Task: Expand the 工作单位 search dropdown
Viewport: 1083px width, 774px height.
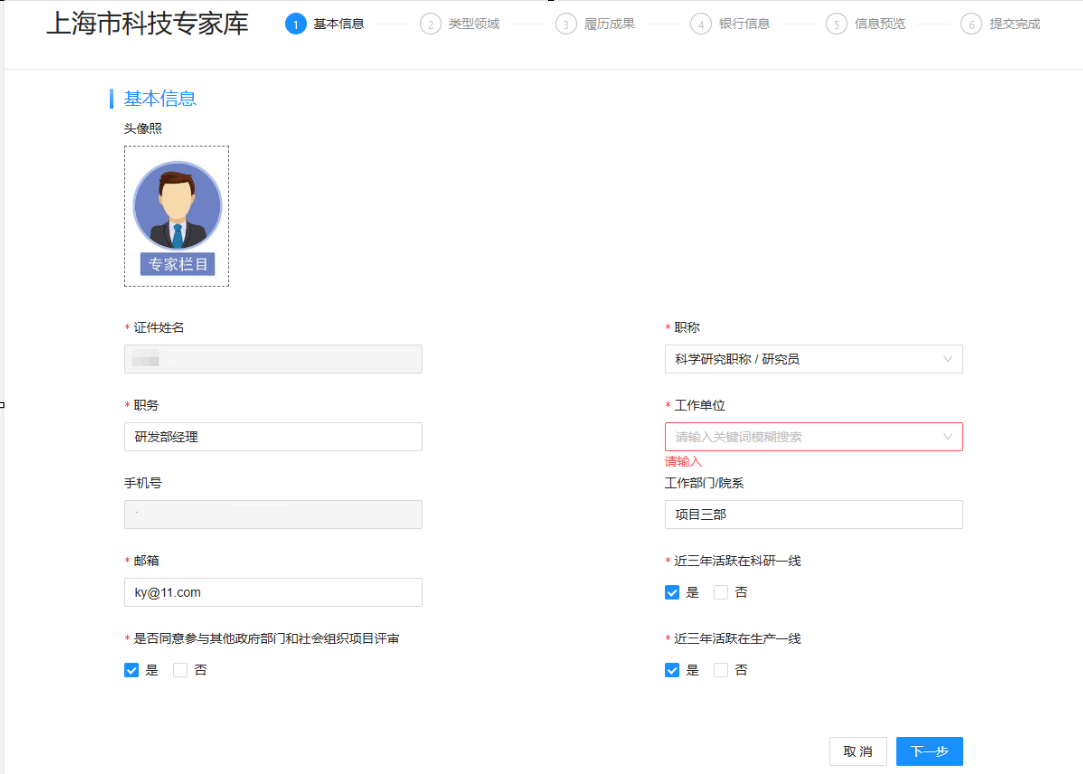Action: pyautogui.click(x=800, y=437)
